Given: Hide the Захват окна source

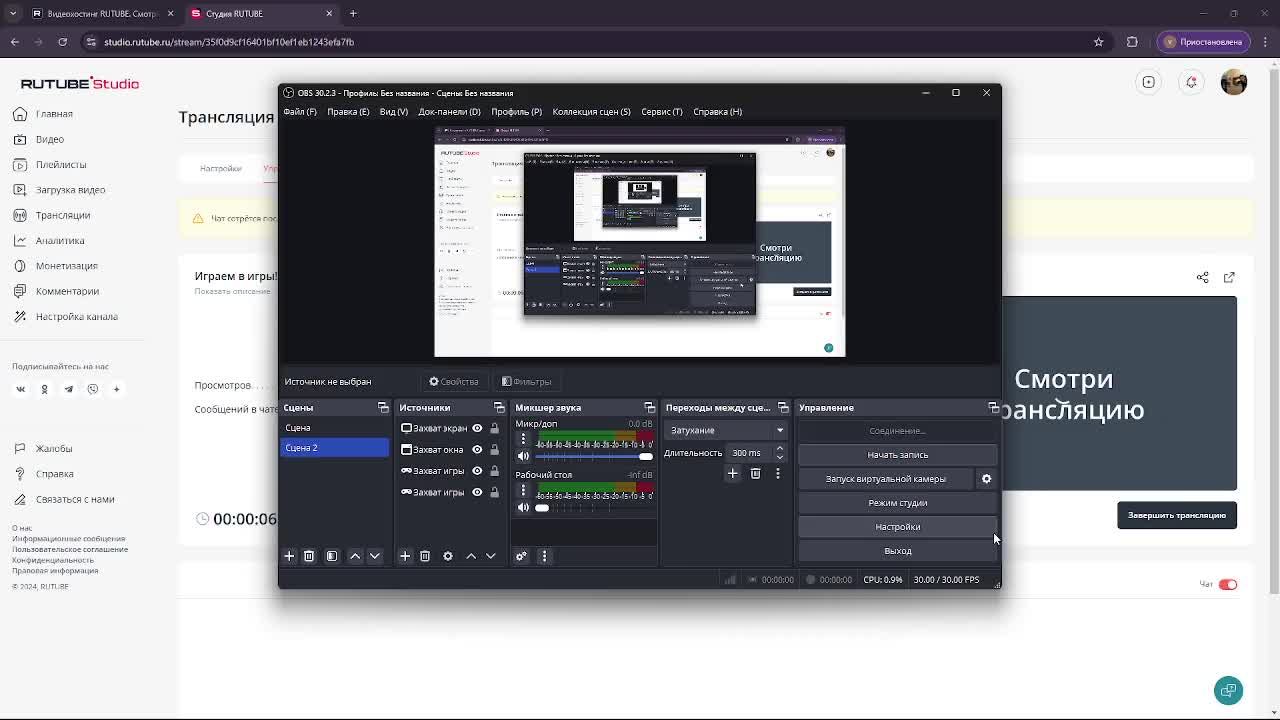Looking at the screenshot, I should [x=477, y=450].
